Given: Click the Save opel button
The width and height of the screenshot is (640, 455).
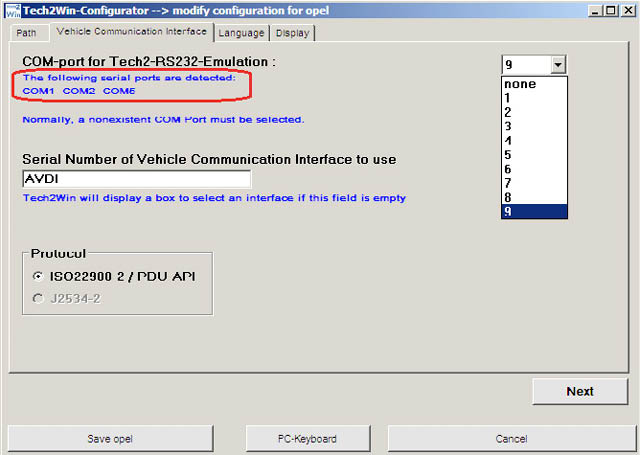Looking at the screenshot, I should tap(112, 439).
